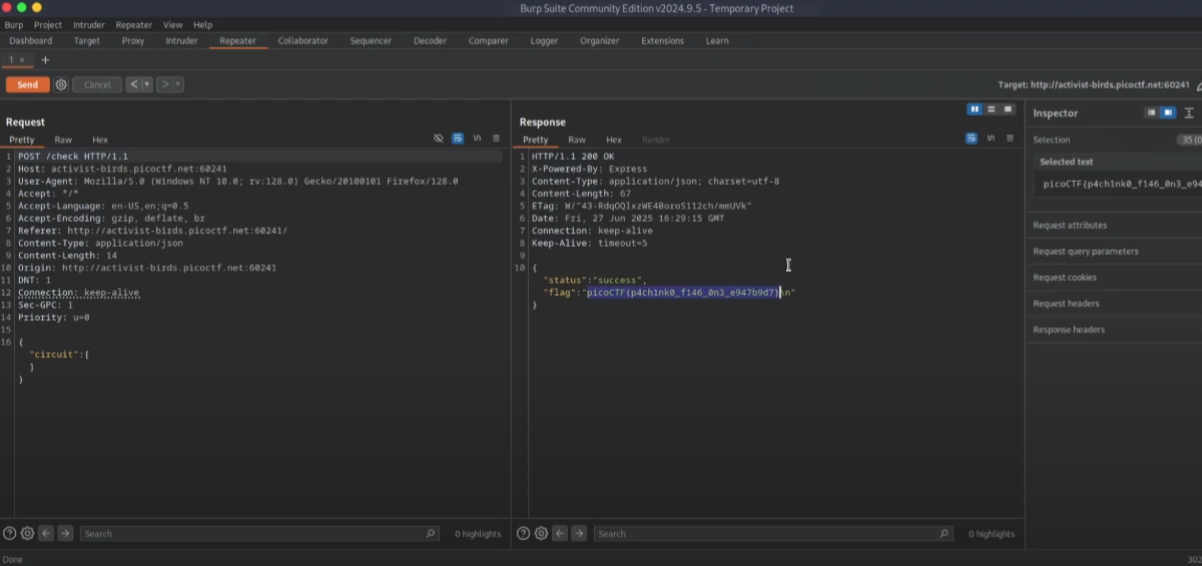Toggle pretty-print icon in Request panel
The height and width of the screenshot is (566, 1202).
click(457, 138)
